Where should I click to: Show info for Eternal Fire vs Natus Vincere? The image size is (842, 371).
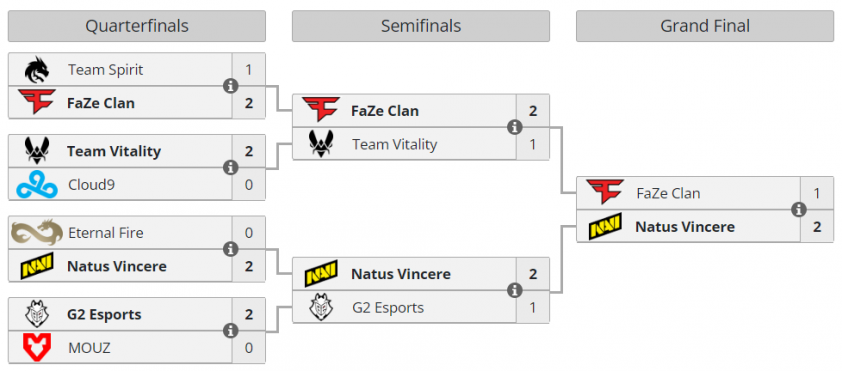coord(231,249)
